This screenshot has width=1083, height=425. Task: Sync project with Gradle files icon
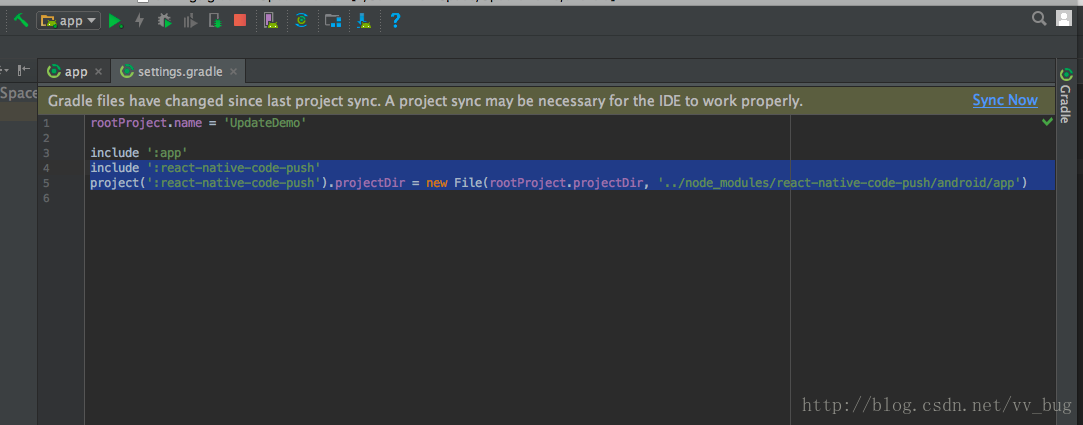(x=301, y=21)
